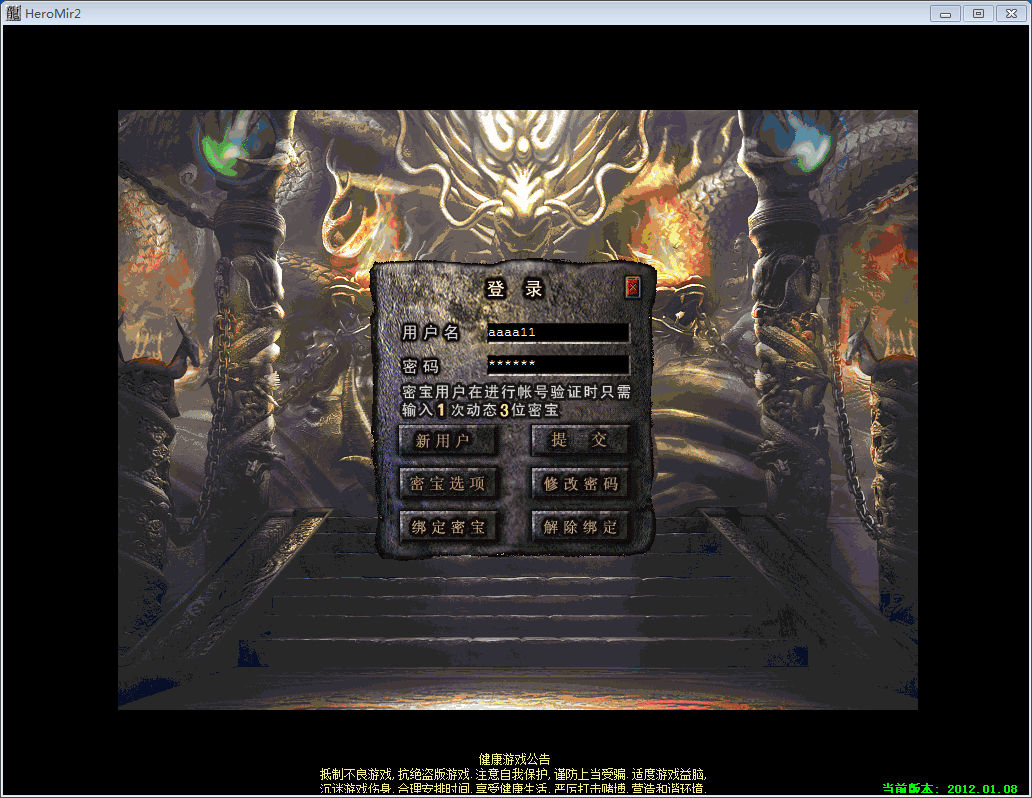Submit login with 提交 button
Image resolution: width=1032 pixels, height=798 pixels.
(x=579, y=440)
